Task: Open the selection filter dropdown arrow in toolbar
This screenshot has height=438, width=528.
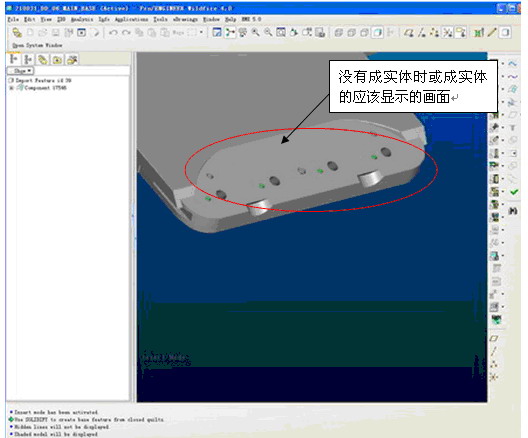Action: pyautogui.click(x=201, y=32)
